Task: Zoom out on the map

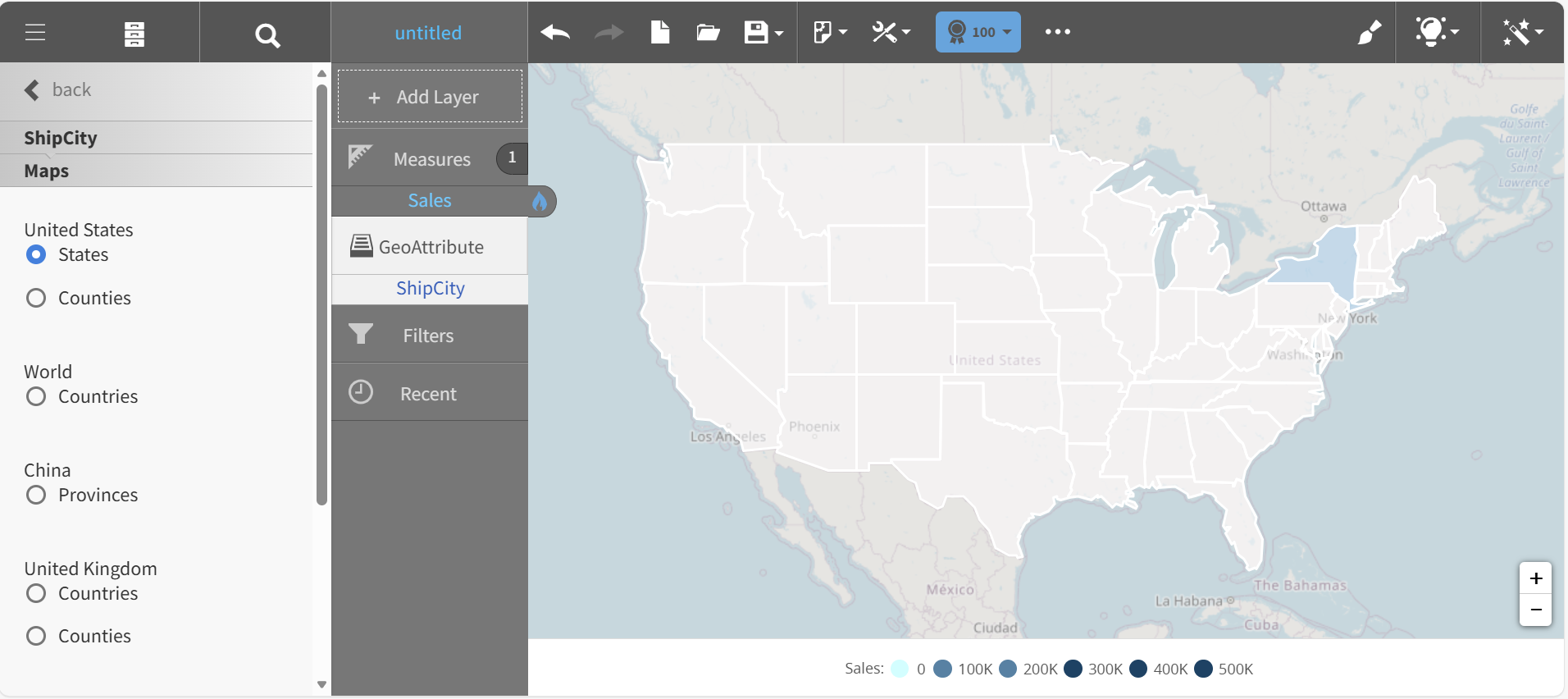Action: pos(1535,610)
